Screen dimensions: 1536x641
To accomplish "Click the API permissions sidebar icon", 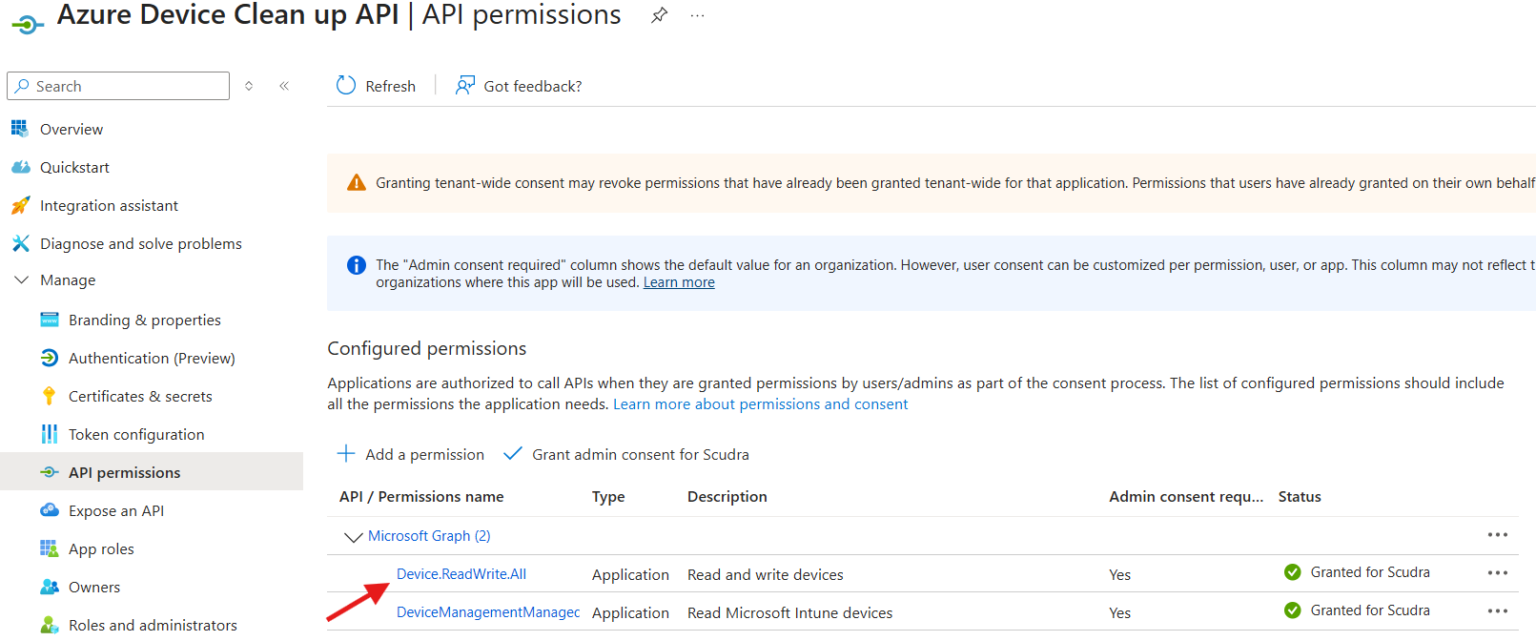I will tap(49, 472).
